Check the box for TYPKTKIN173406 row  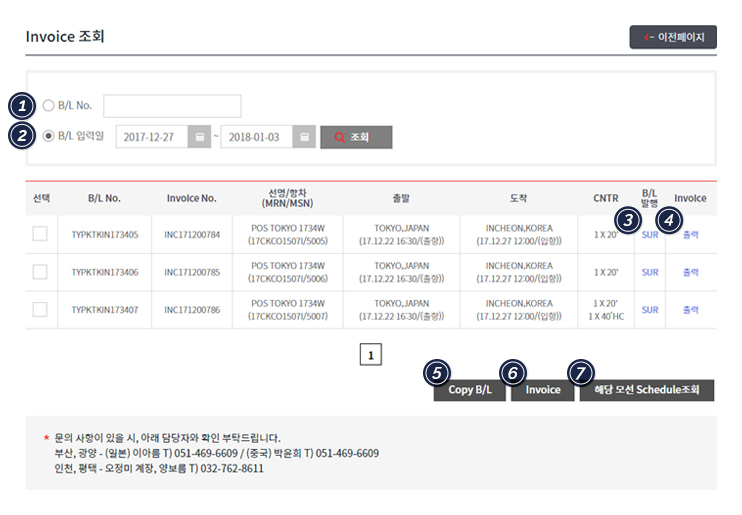[40, 272]
